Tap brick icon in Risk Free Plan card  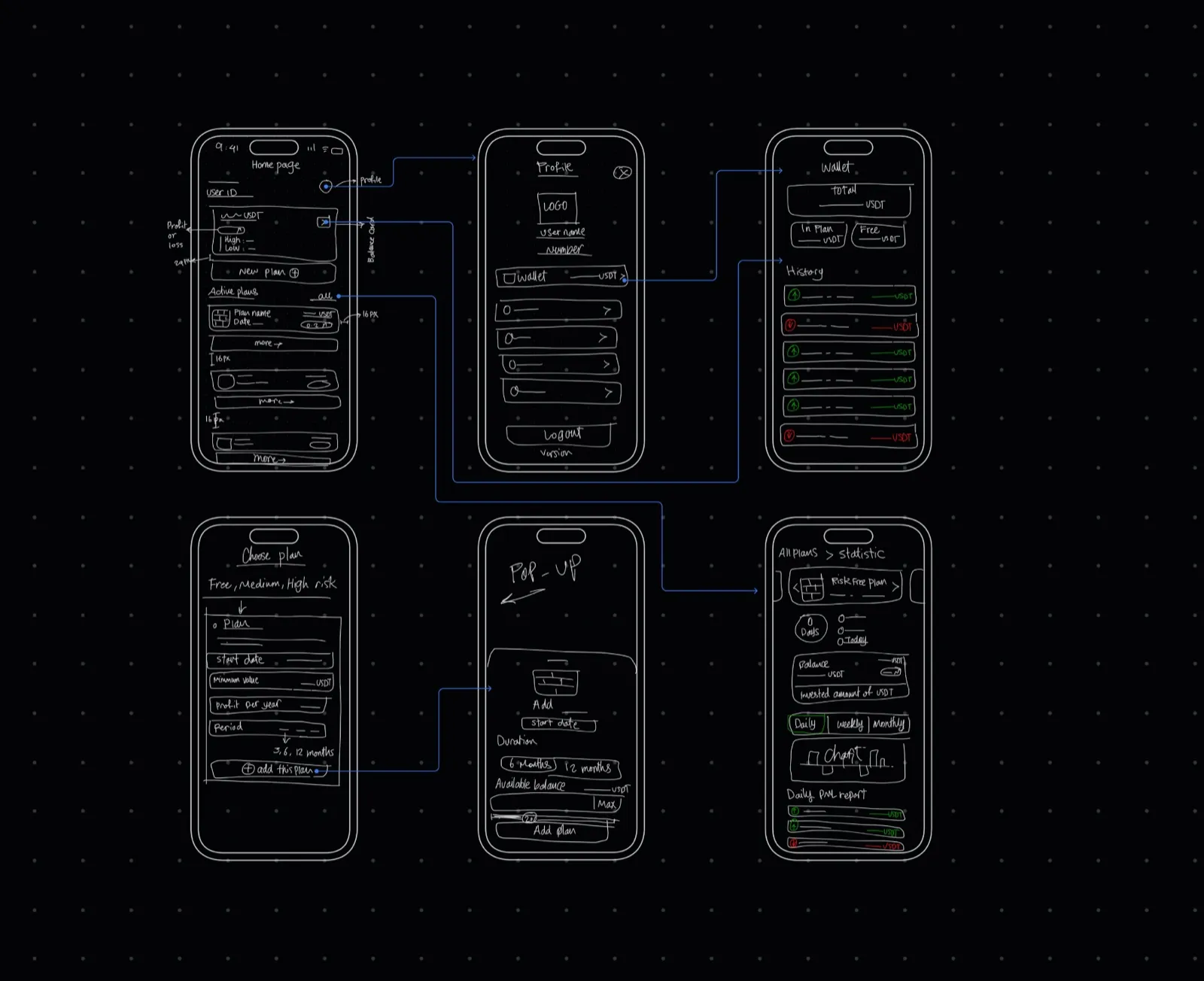(x=812, y=588)
